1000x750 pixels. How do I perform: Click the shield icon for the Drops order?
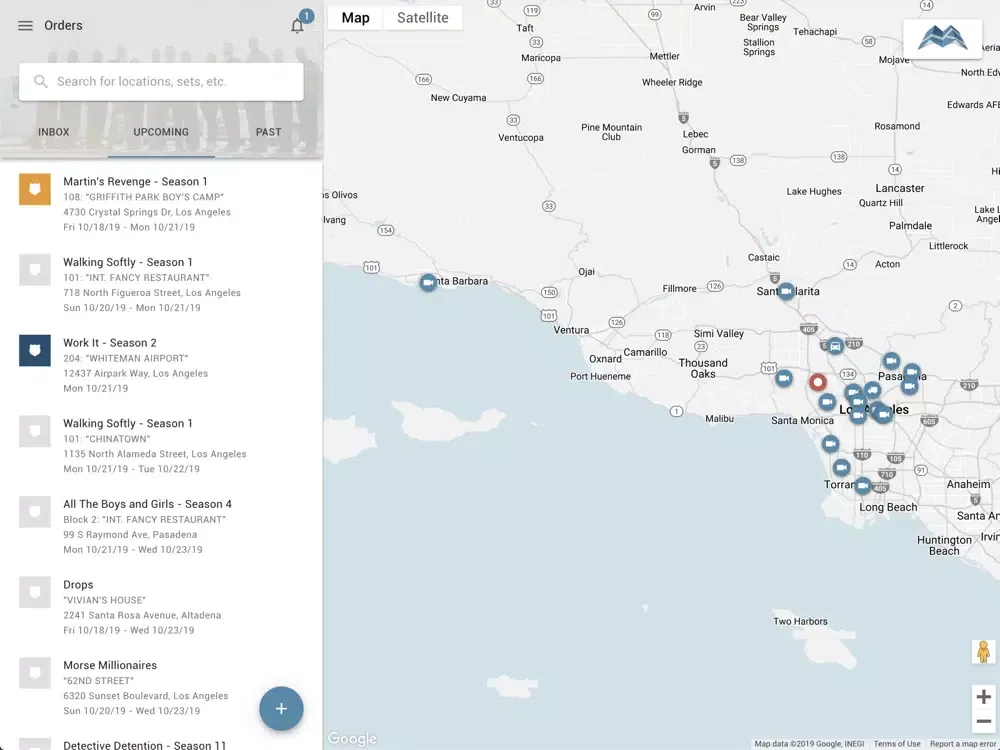(35, 592)
